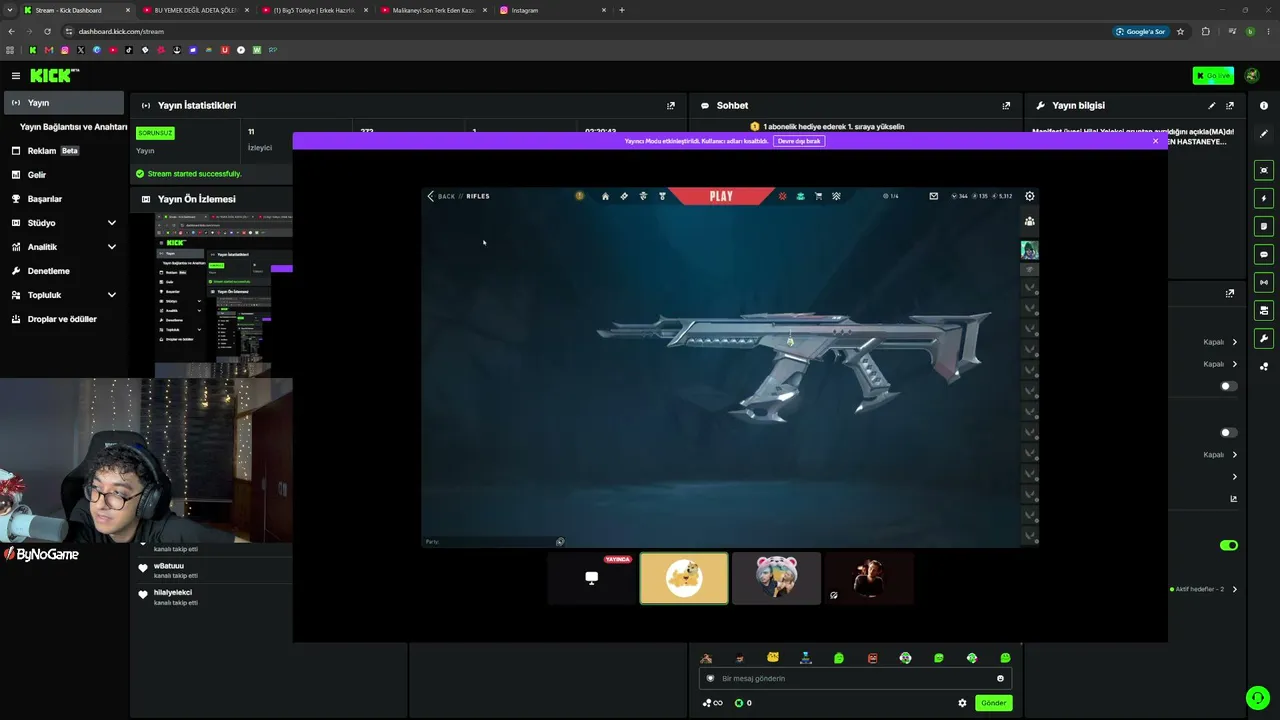Click the green-outlined focus frame icon in right rail
The image size is (1280, 720).
tap(1264, 170)
